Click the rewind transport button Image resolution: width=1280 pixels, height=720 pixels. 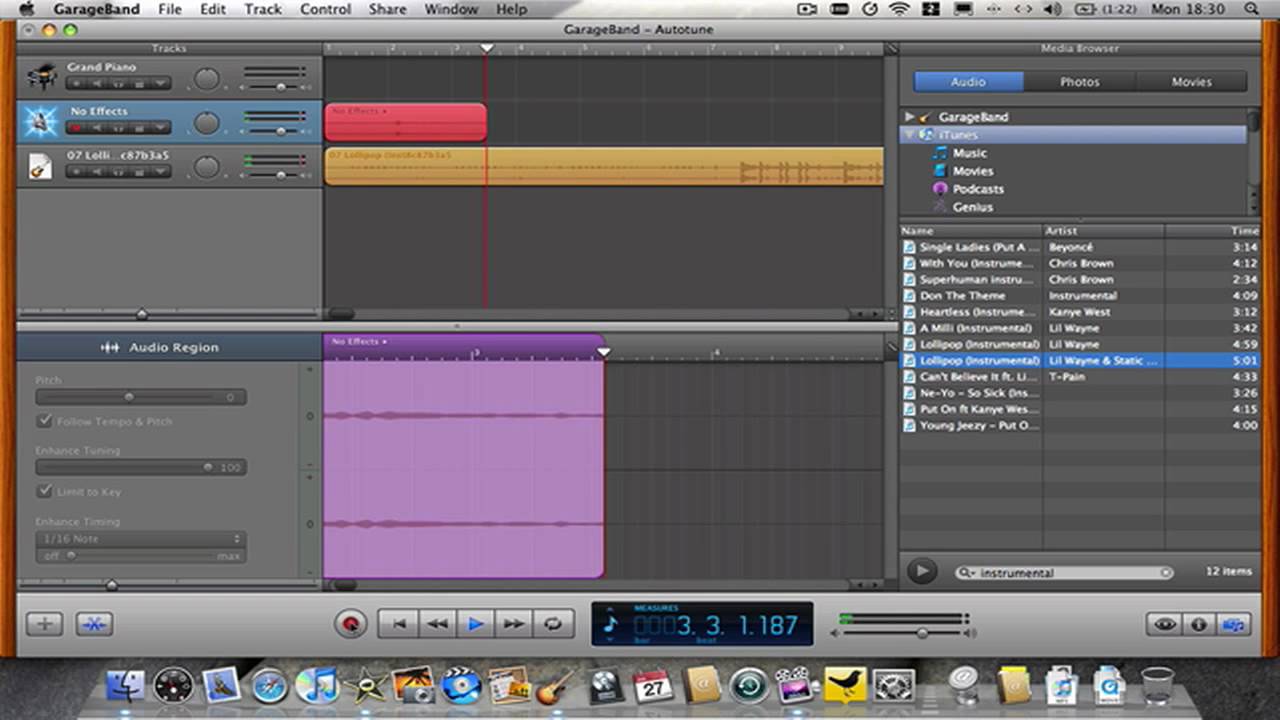tap(437, 624)
